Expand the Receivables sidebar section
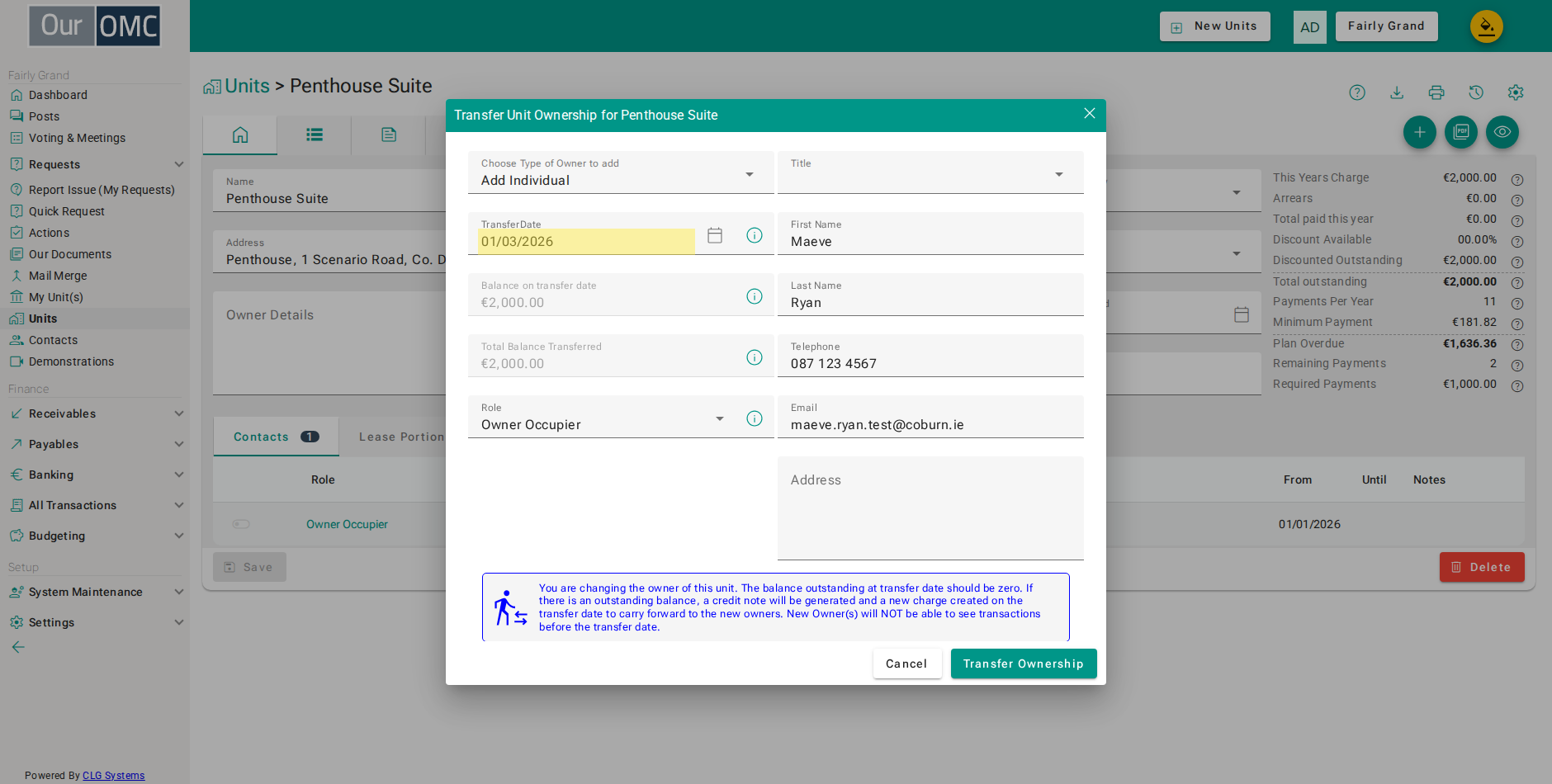 click(x=97, y=413)
